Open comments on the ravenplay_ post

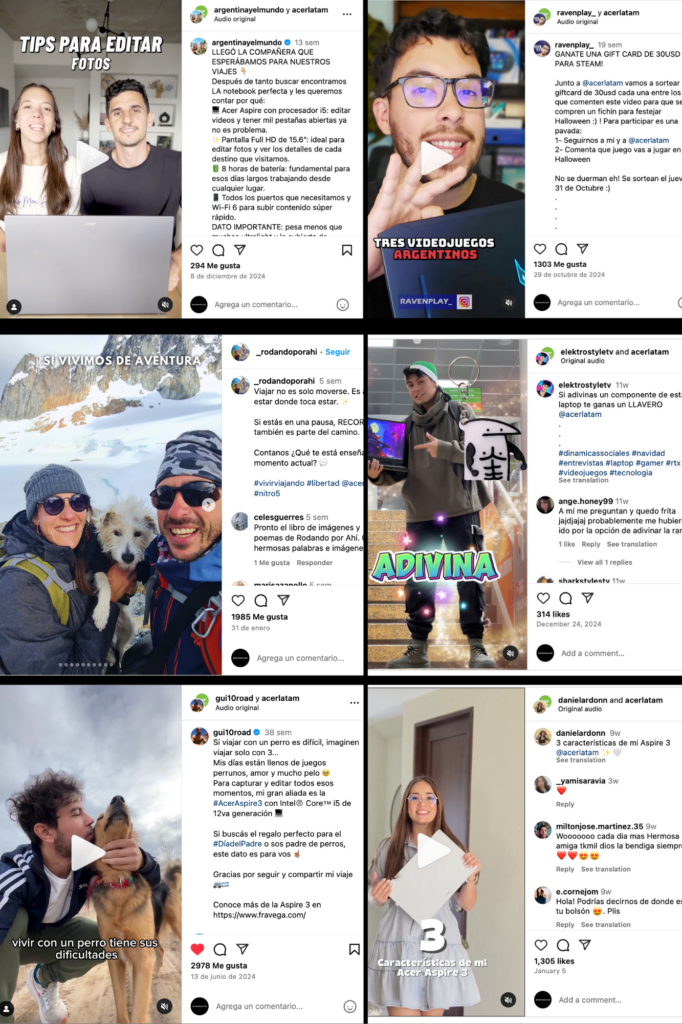[561, 249]
